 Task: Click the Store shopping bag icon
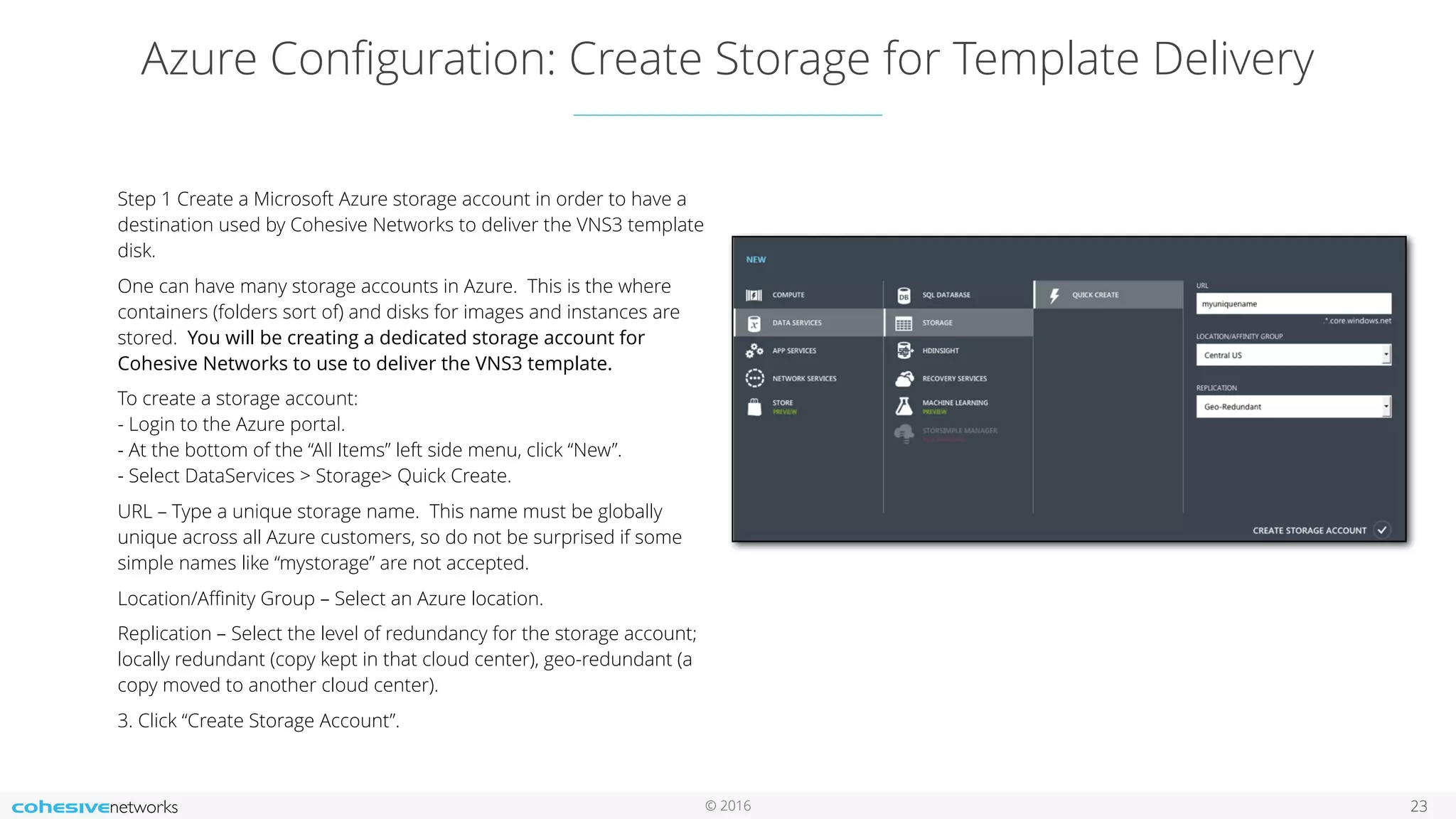(754, 407)
